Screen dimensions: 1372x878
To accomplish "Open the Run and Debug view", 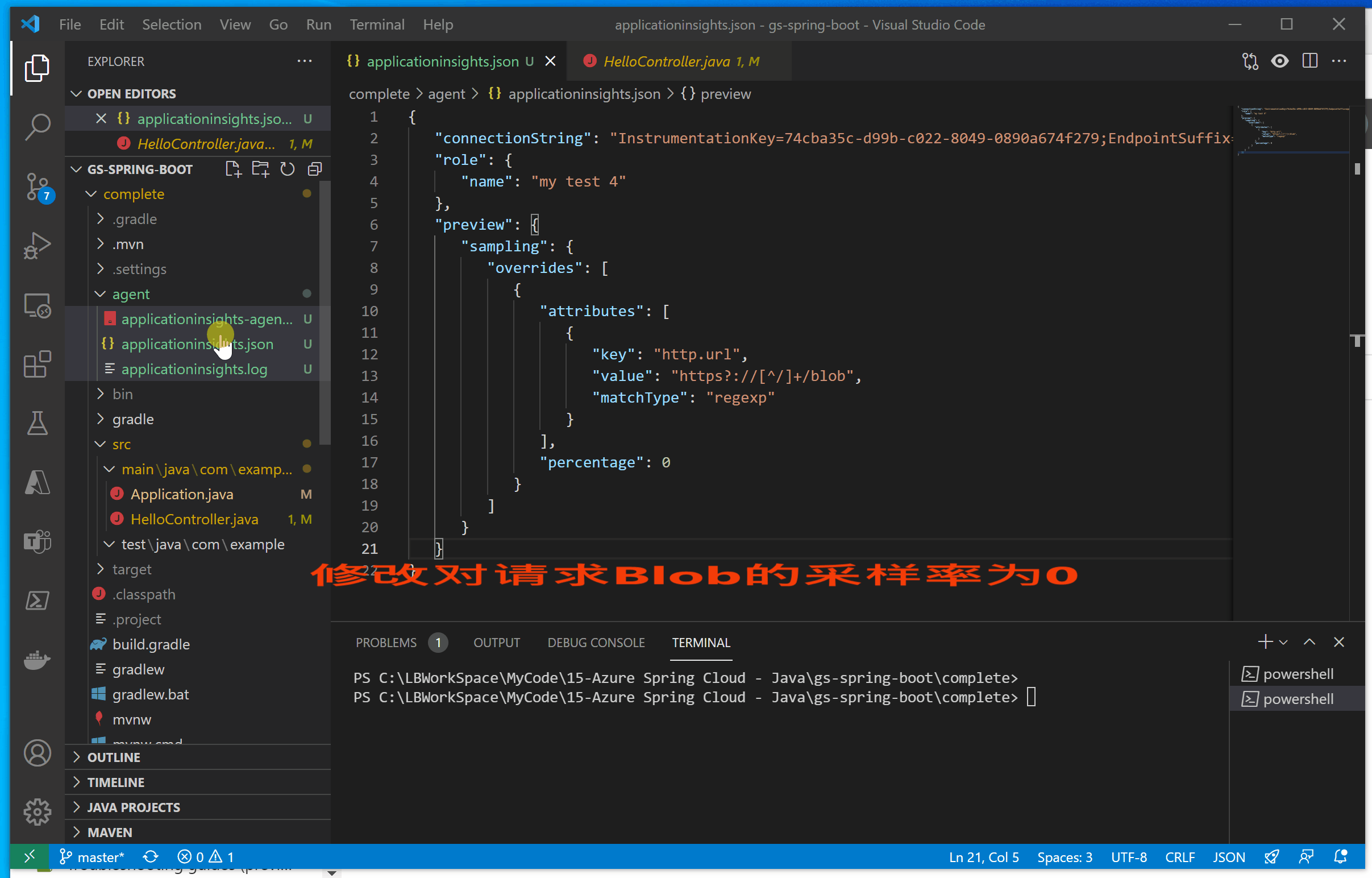I will point(38,245).
